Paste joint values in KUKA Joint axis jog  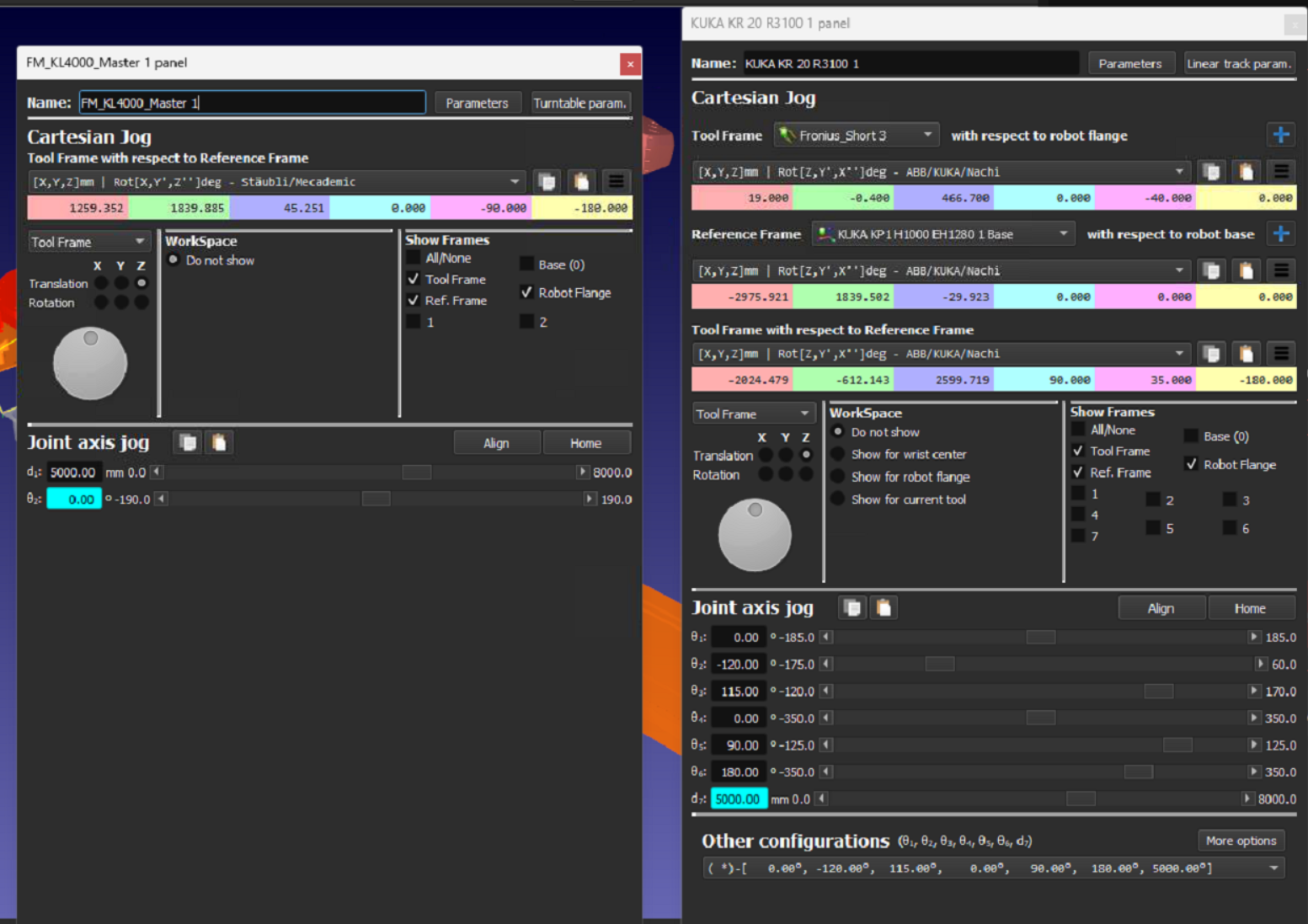(884, 608)
